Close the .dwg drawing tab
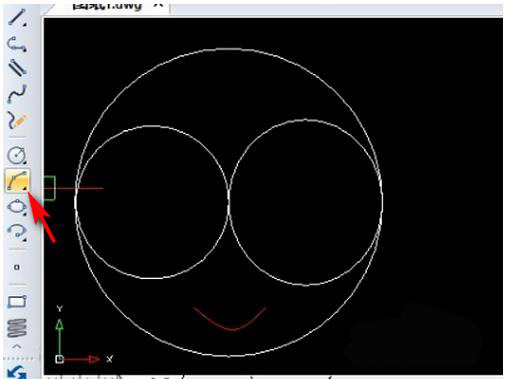The image size is (506, 379). (x=158, y=5)
